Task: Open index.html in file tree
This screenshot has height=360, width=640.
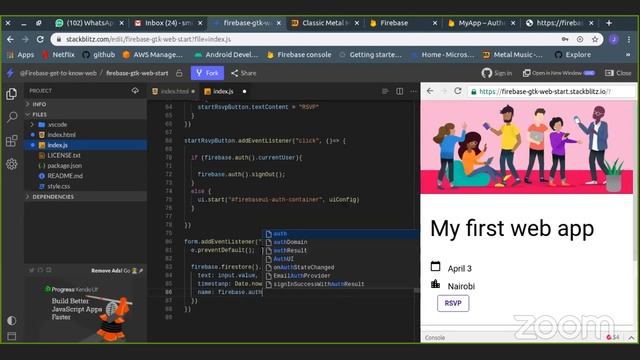Action: pyautogui.click(x=85, y=135)
